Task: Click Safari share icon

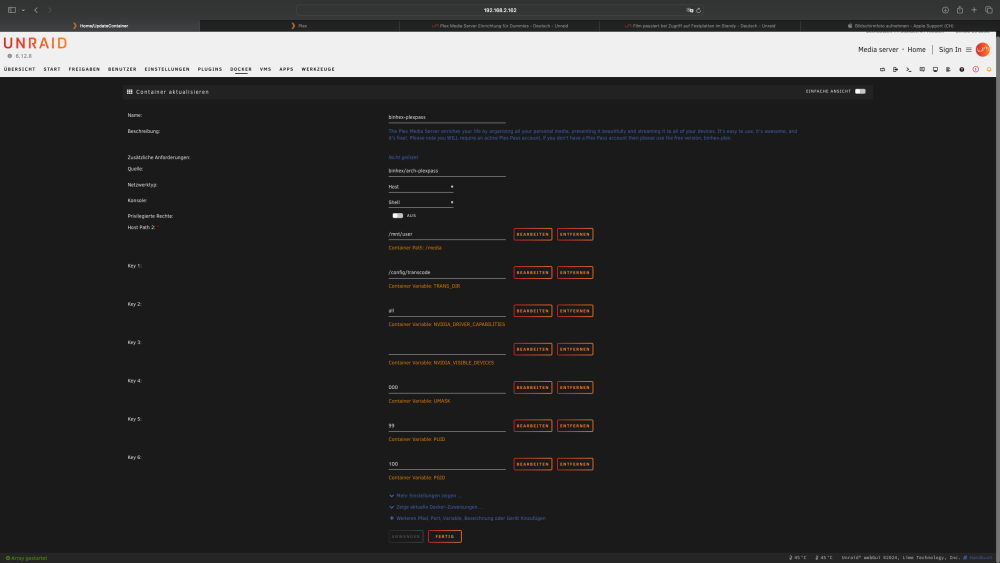Action: tap(960, 10)
